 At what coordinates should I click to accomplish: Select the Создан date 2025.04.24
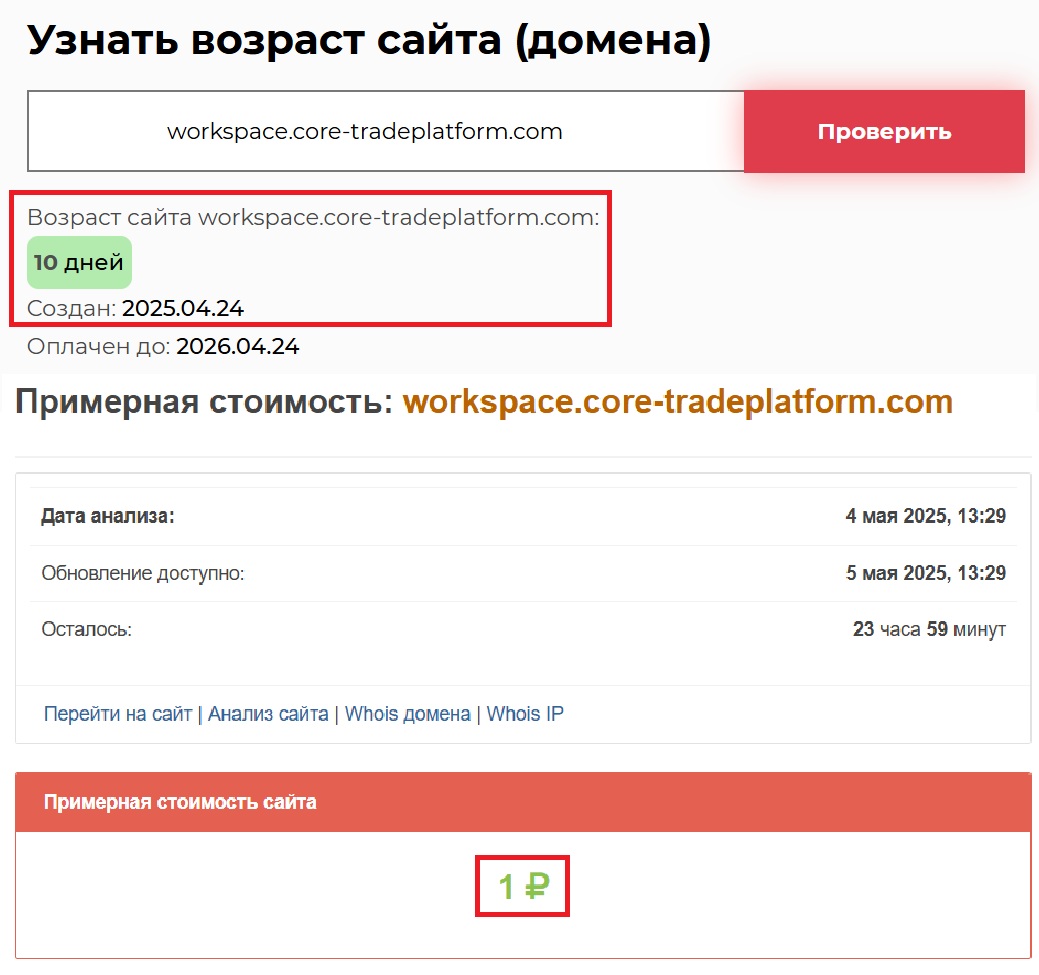click(x=183, y=308)
